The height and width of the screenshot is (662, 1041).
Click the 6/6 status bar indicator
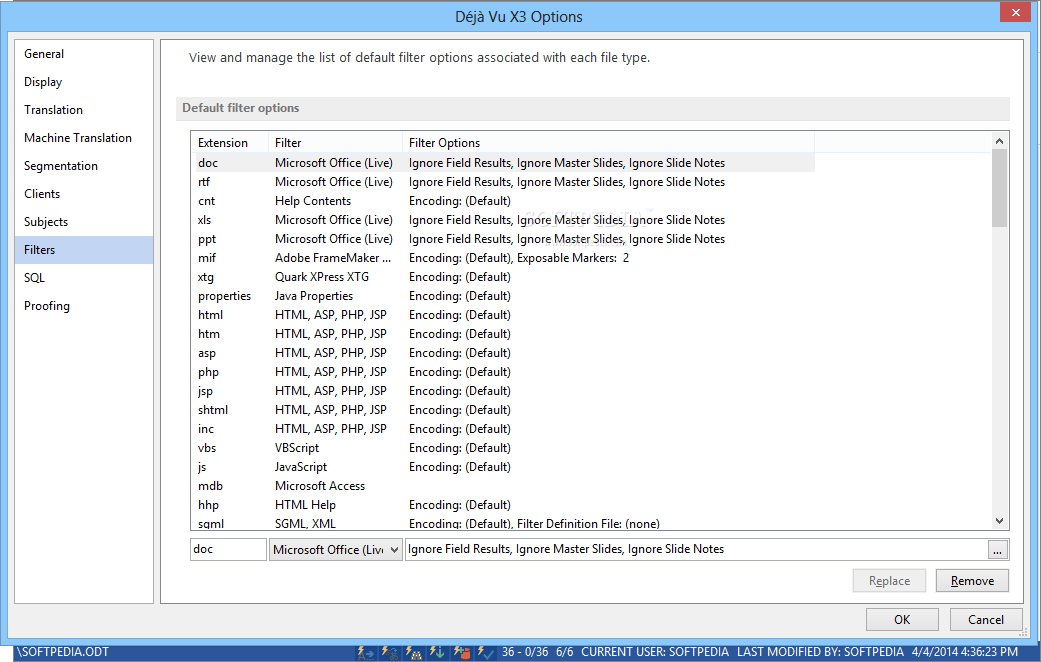click(x=564, y=652)
